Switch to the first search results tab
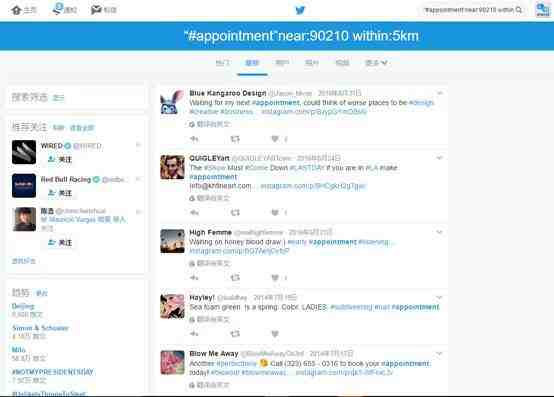Screen dimensions: 554x397 [x=222, y=63]
